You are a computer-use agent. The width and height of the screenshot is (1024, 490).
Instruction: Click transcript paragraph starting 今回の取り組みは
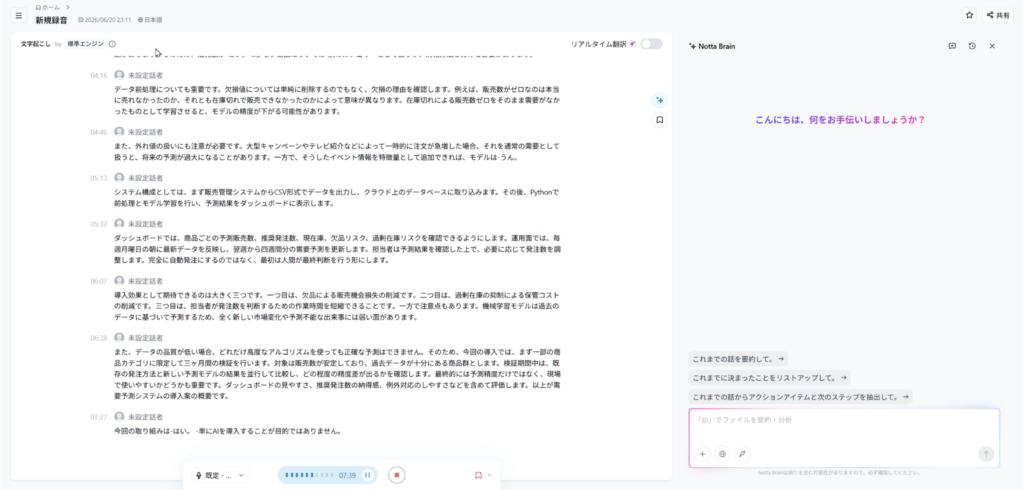(228, 431)
